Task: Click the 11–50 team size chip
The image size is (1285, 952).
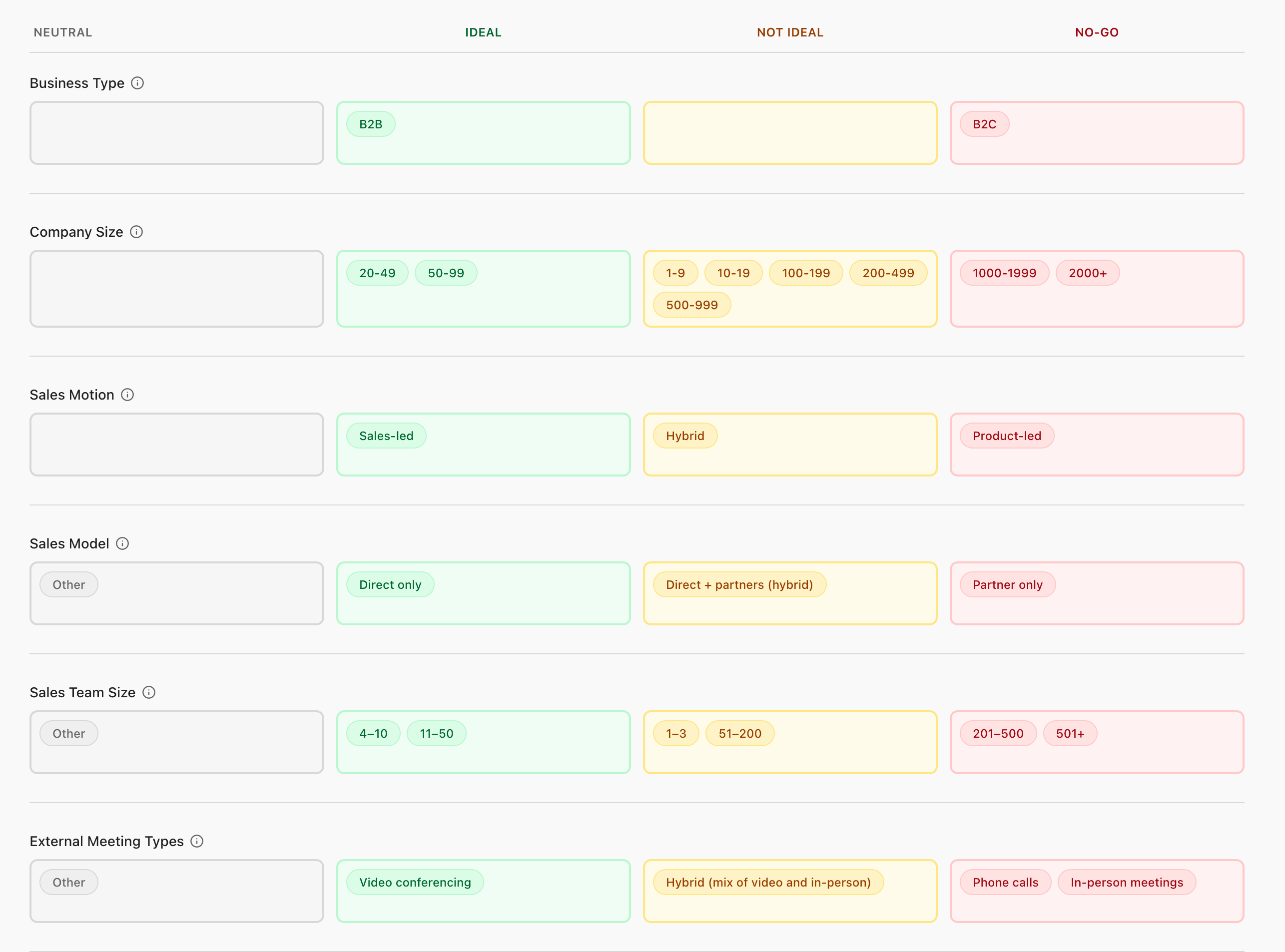Action: pos(436,734)
